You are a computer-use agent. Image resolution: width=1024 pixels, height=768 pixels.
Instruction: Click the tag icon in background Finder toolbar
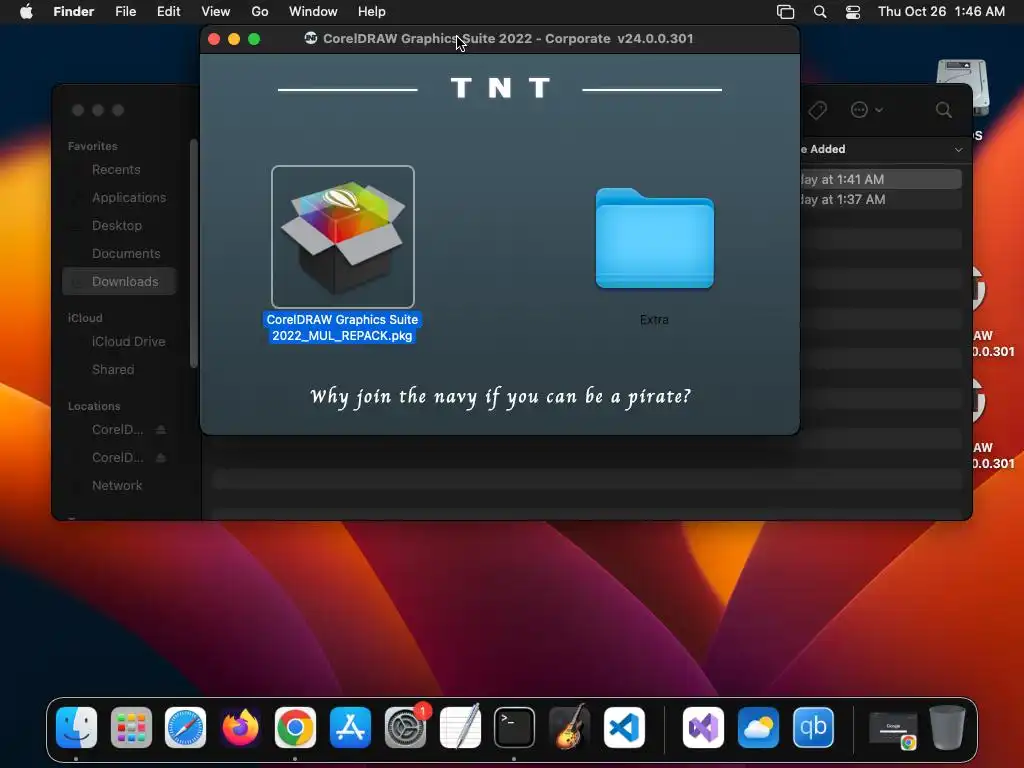[x=817, y=110]
